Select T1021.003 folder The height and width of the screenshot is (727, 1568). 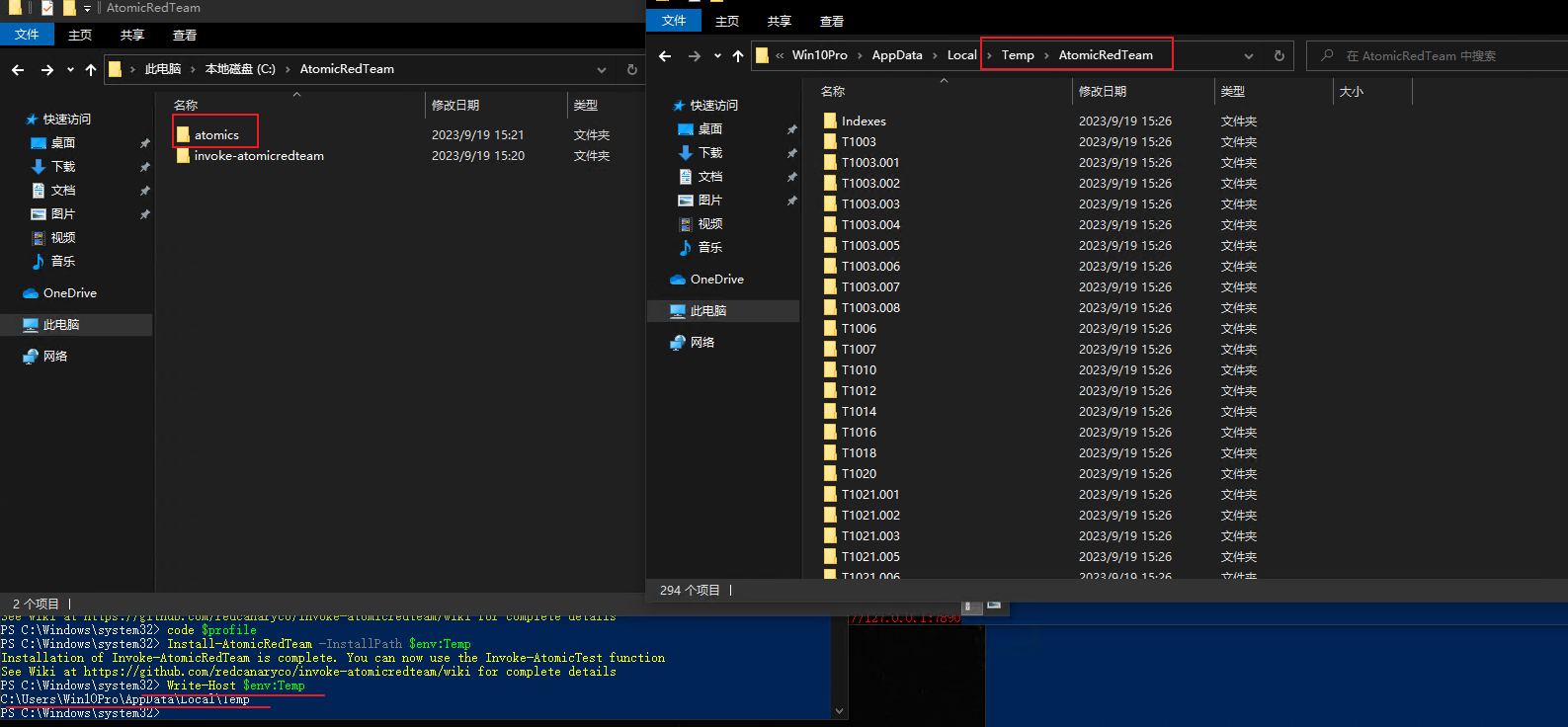coord(870,536)
